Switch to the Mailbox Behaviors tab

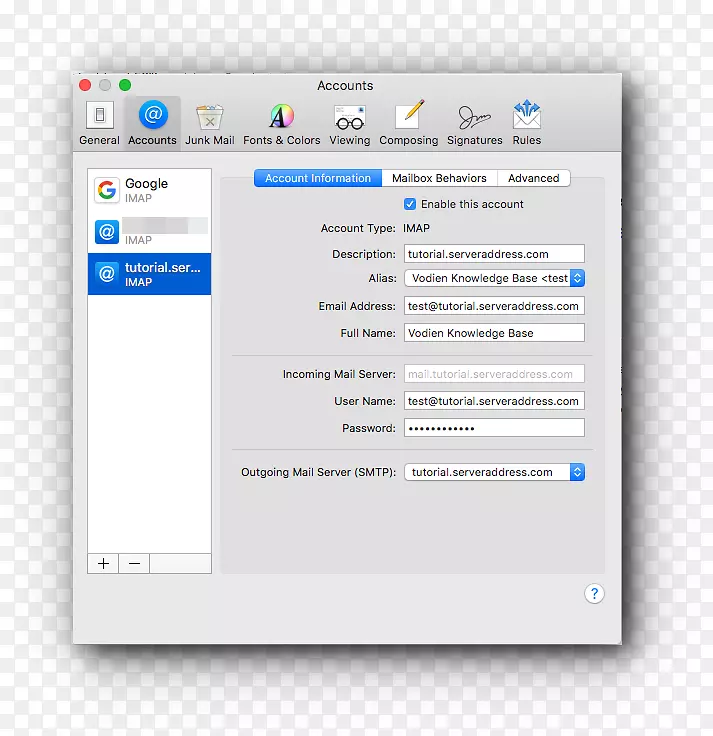[439, 178]
